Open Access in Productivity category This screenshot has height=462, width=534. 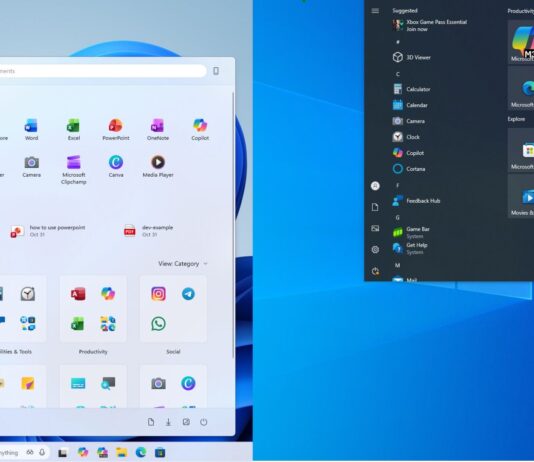click(78, 294)
